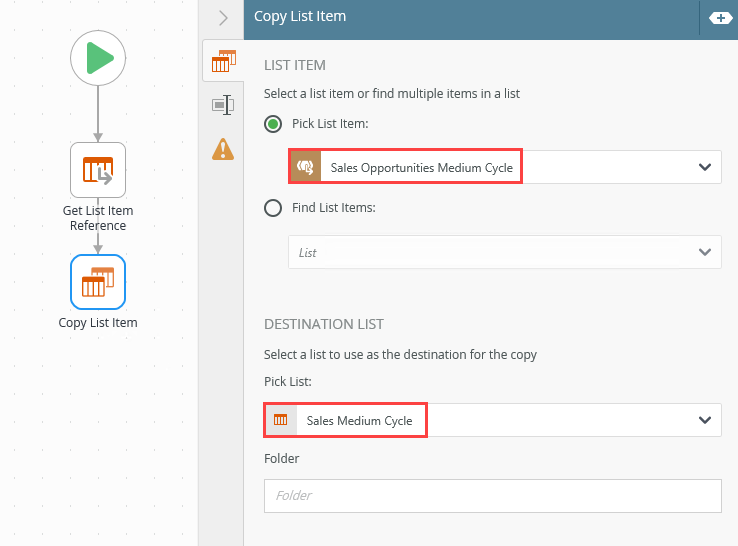Select the Copy List Item step icon

click(x=98, y=282)
